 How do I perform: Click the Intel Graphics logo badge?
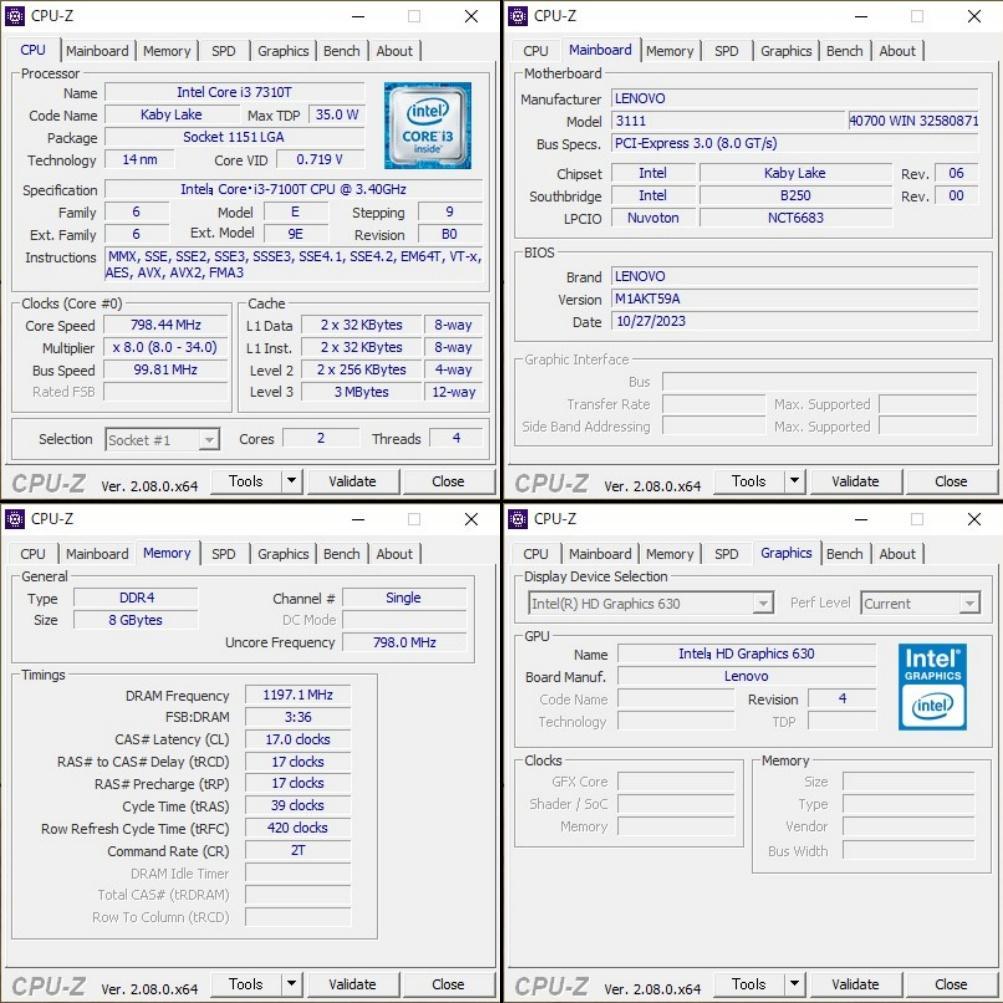[x=931, y=686]
